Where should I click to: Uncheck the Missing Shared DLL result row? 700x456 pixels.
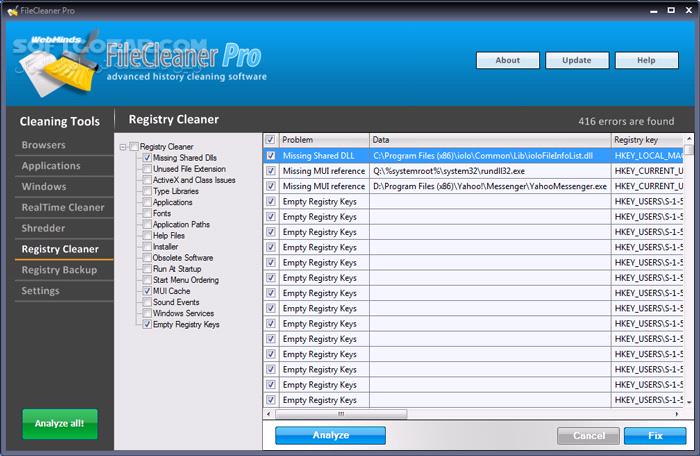tap(271, 155)
